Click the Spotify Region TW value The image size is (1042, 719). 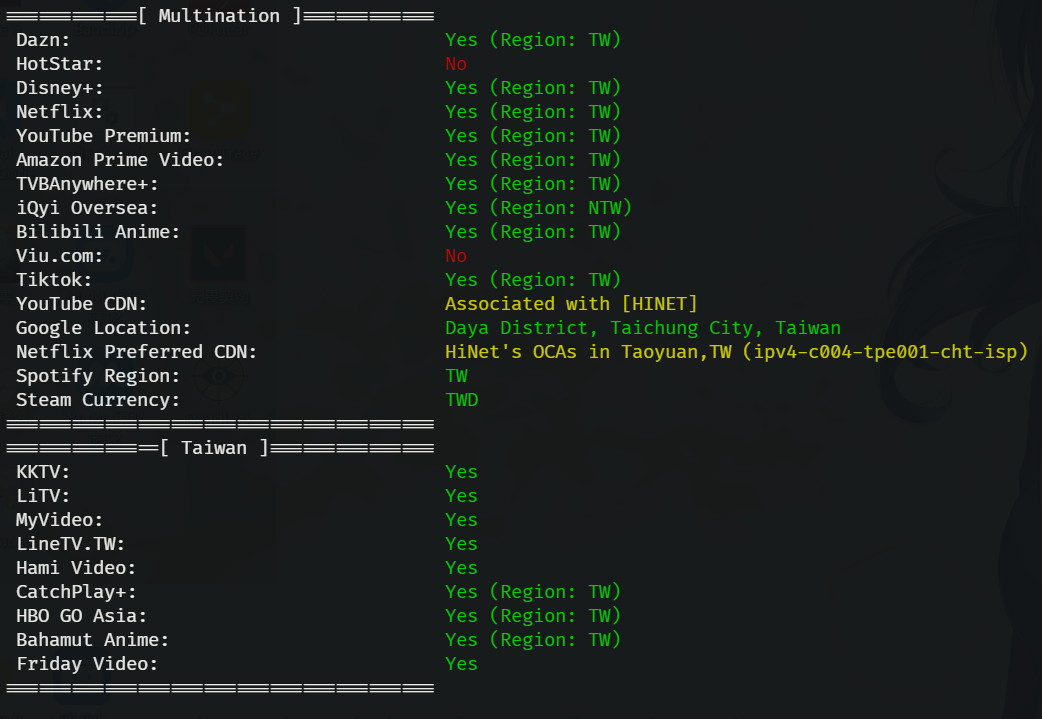456,376
